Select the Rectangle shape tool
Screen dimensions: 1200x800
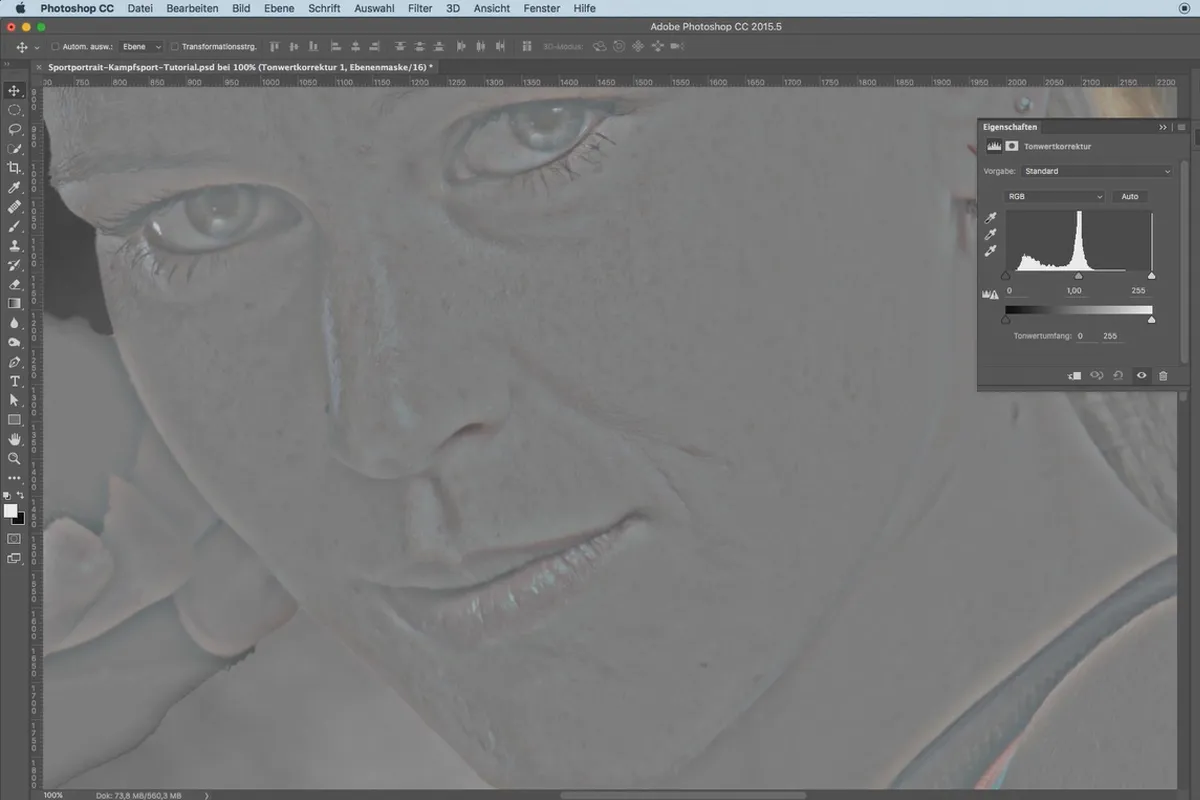(14, 420)
